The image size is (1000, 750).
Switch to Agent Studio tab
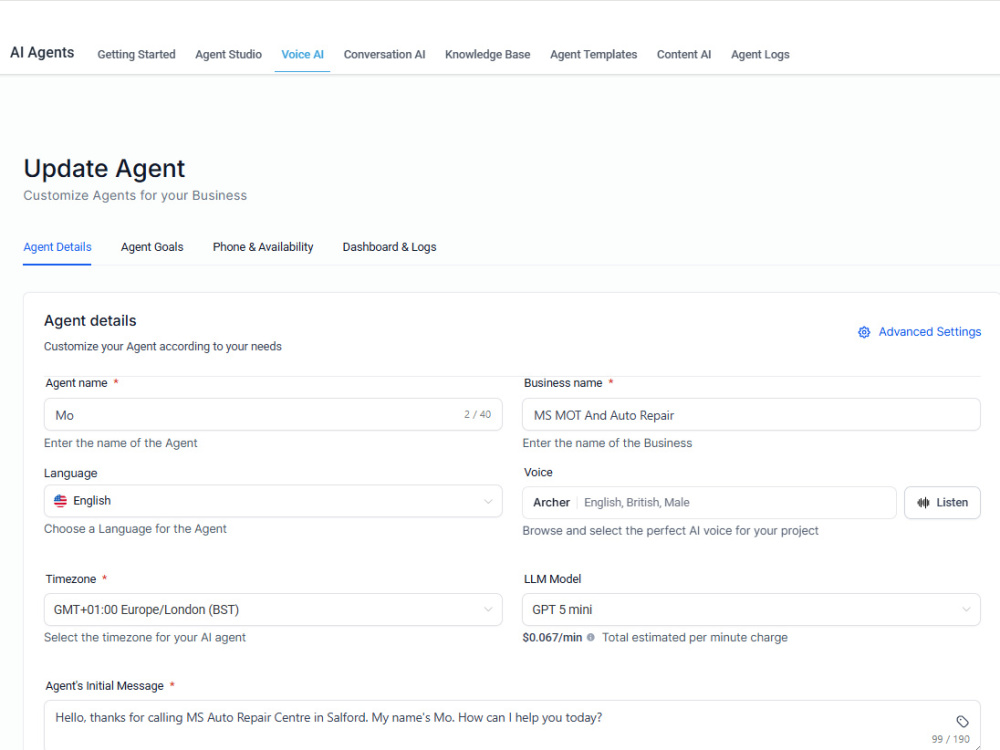pyautogui.click(x=228, y=55)
